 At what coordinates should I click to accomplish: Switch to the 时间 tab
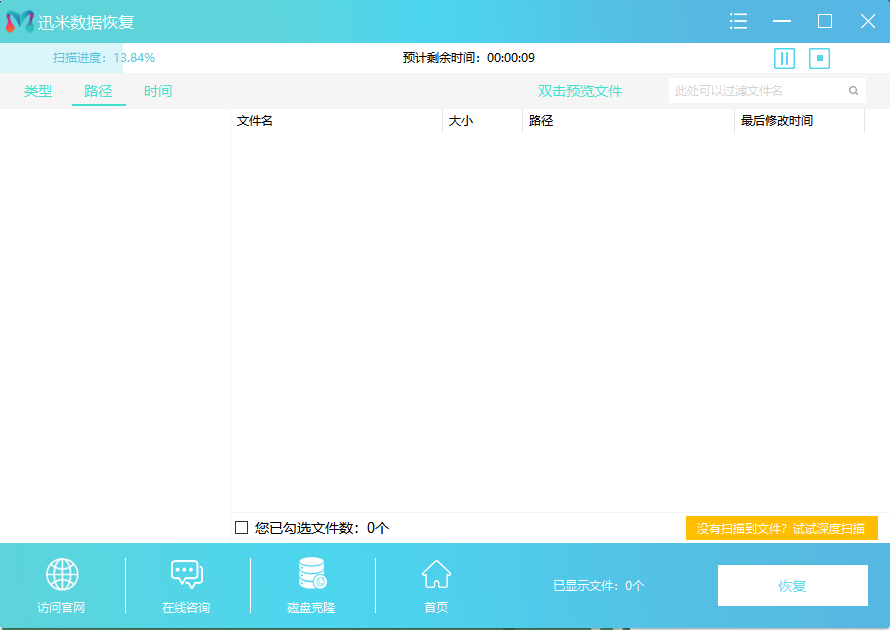pyautogui.click(x=160, y=90)
